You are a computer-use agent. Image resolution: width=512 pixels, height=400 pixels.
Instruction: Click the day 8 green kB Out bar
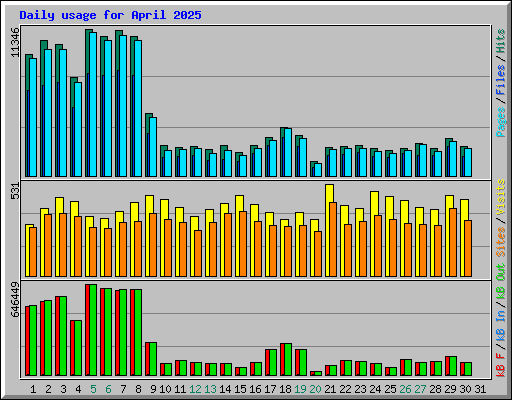[x=138, y=333]
